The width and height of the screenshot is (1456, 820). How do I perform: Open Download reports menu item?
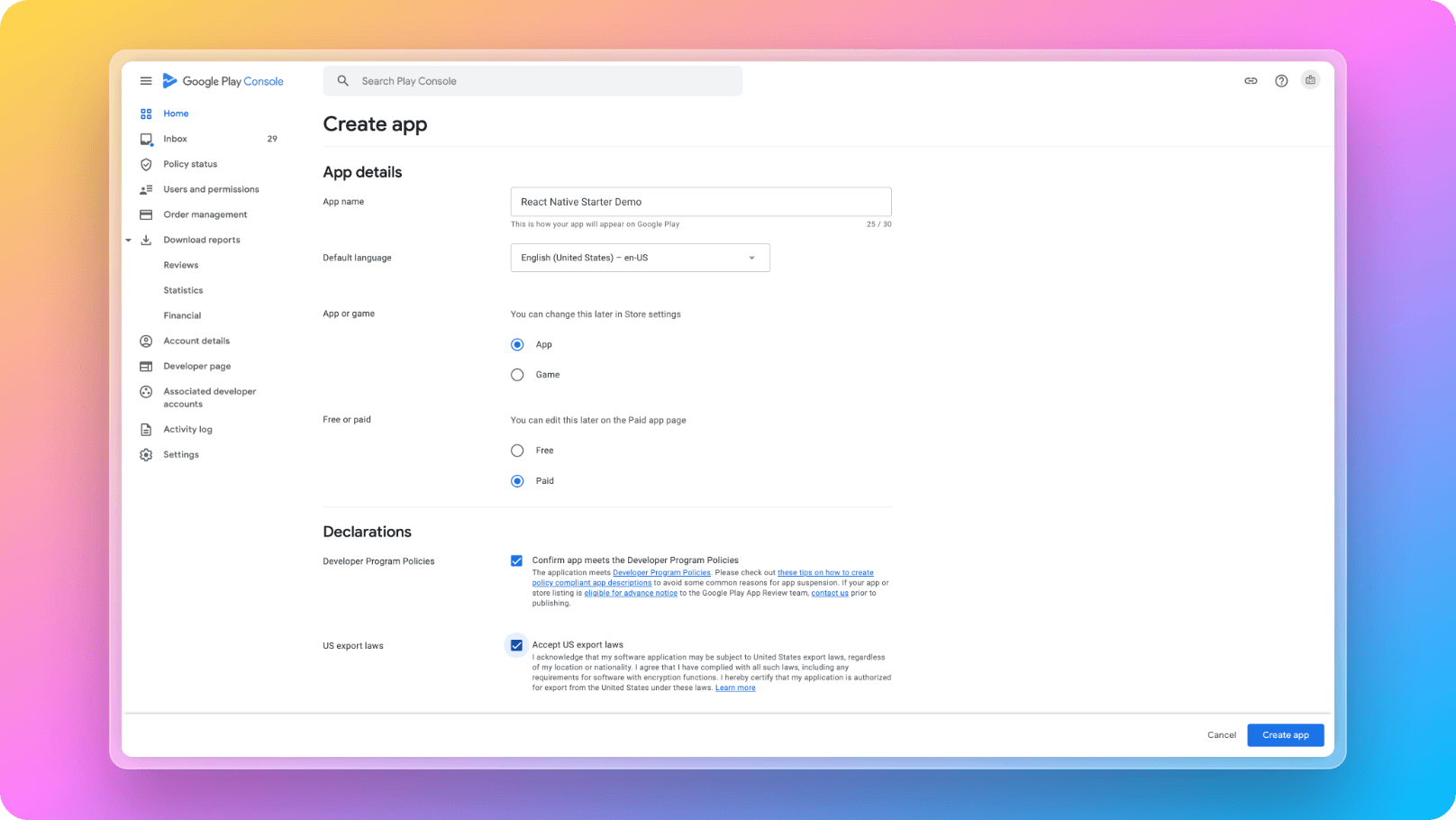202,240
